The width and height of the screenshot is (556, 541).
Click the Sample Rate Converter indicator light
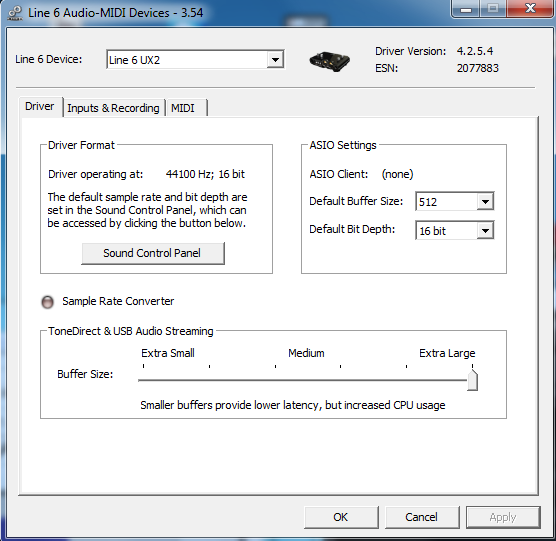pos(48,302)
